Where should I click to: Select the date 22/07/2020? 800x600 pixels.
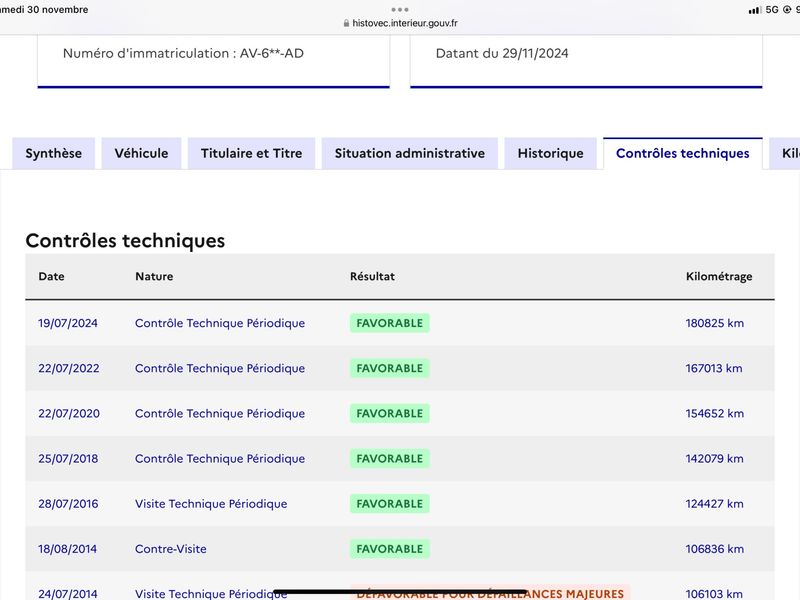[x=69, y=413]
